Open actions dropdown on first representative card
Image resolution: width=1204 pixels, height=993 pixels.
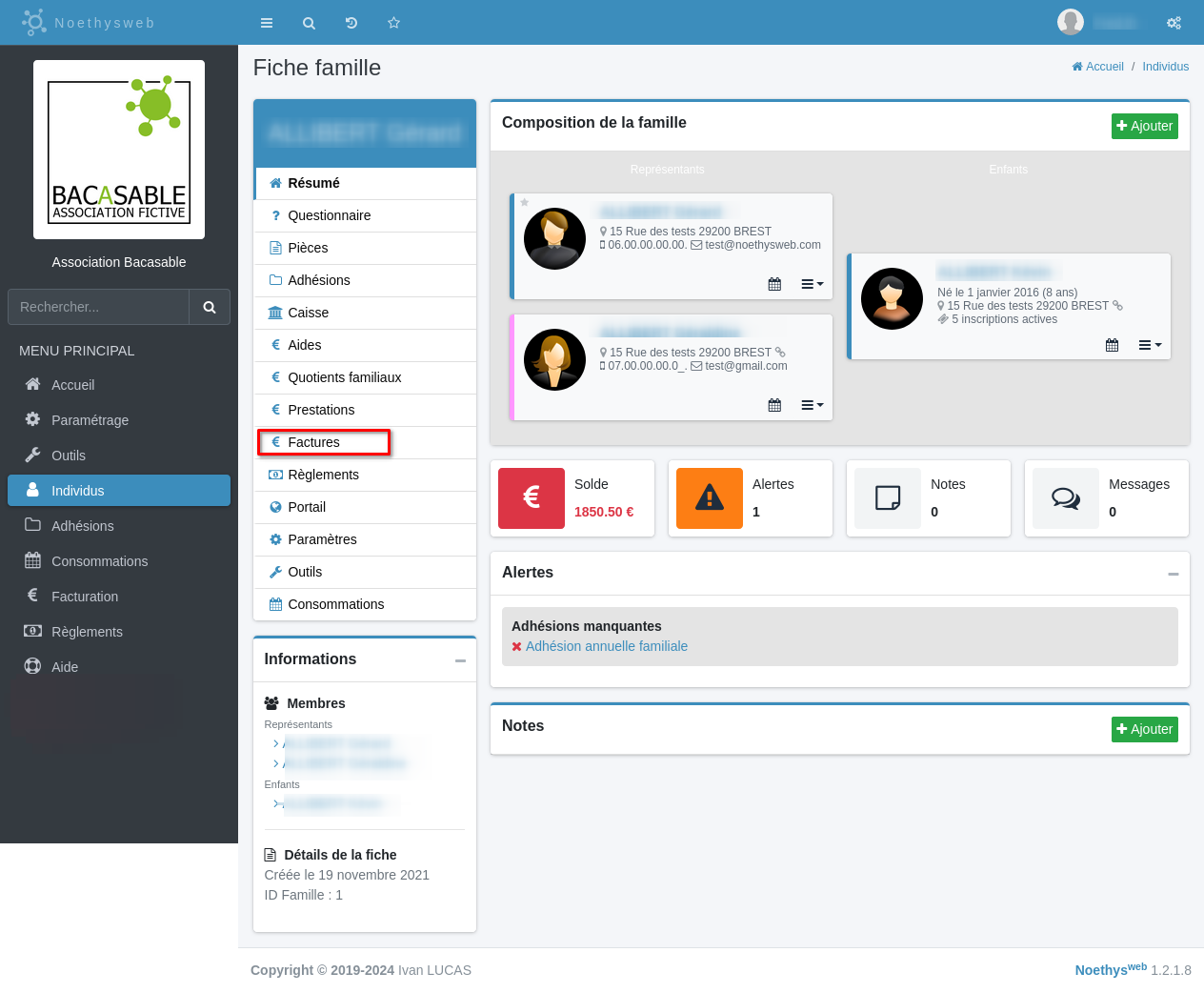point(812,284)
